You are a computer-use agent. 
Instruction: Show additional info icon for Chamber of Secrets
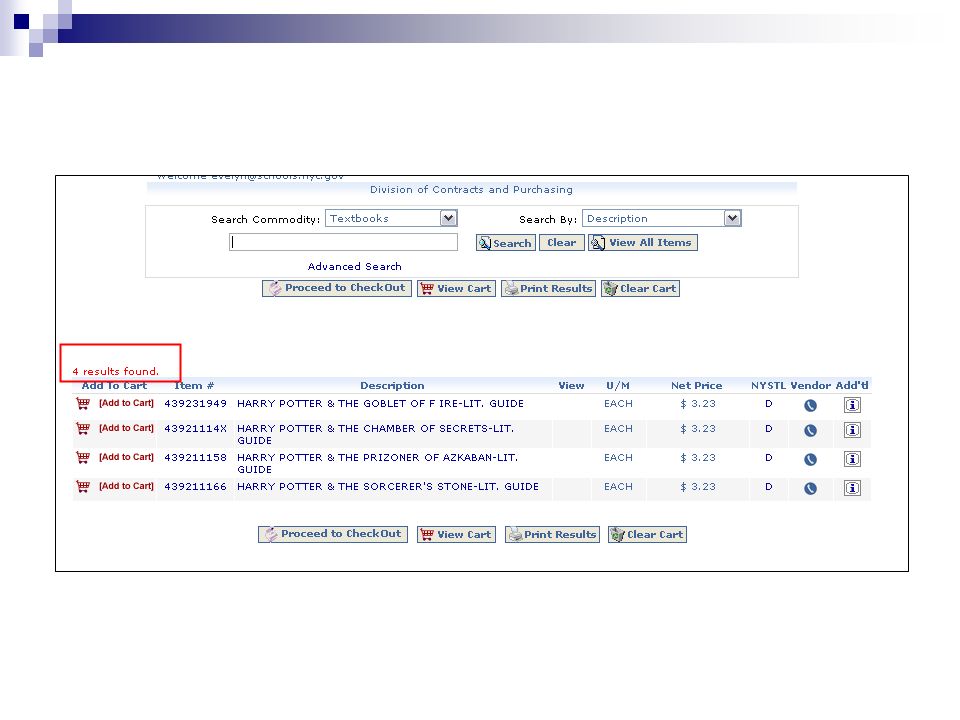(x=852, y=430)
